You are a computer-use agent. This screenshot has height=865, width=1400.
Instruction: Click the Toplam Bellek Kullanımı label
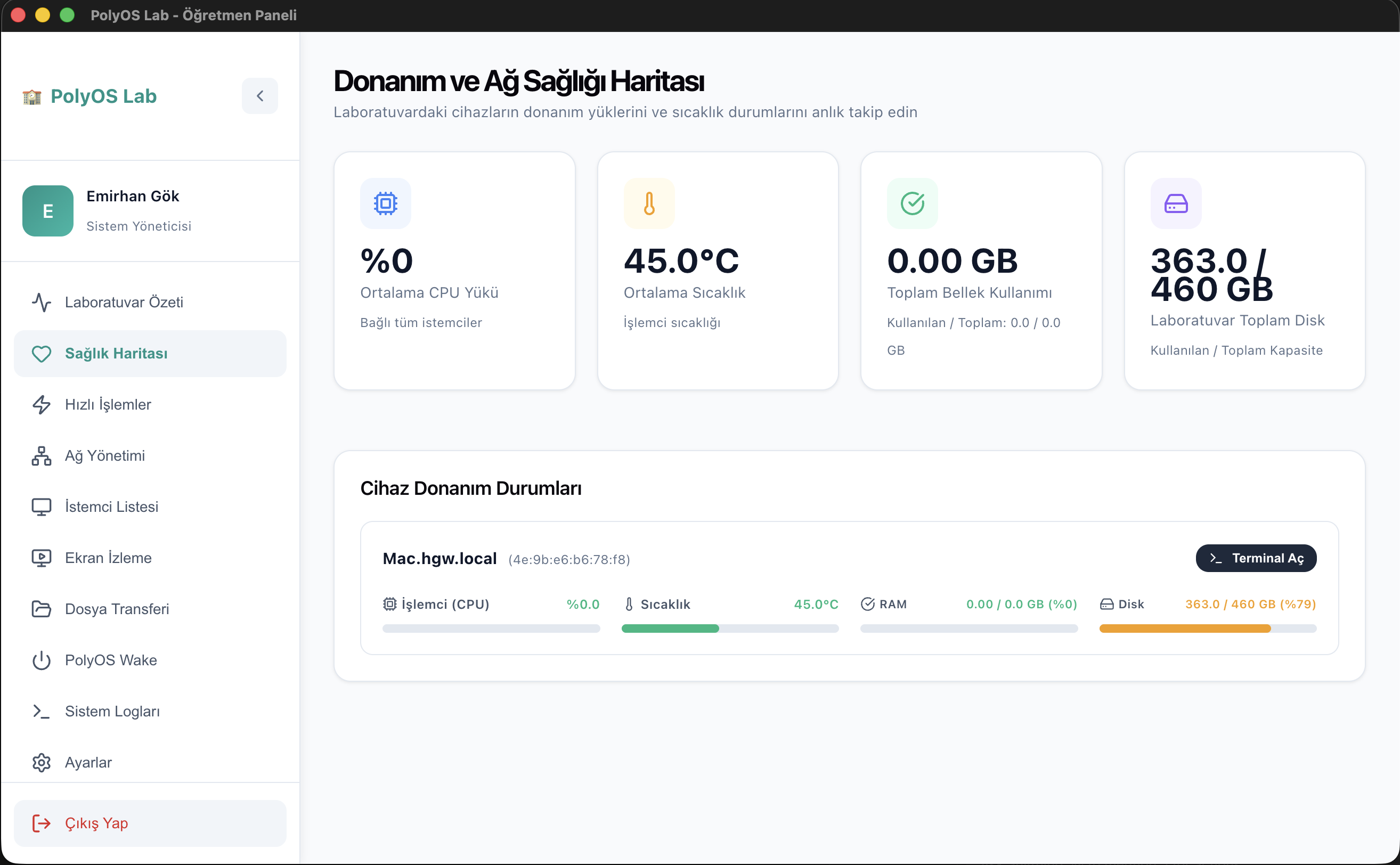pyautogui.click(x=970, y=293)
